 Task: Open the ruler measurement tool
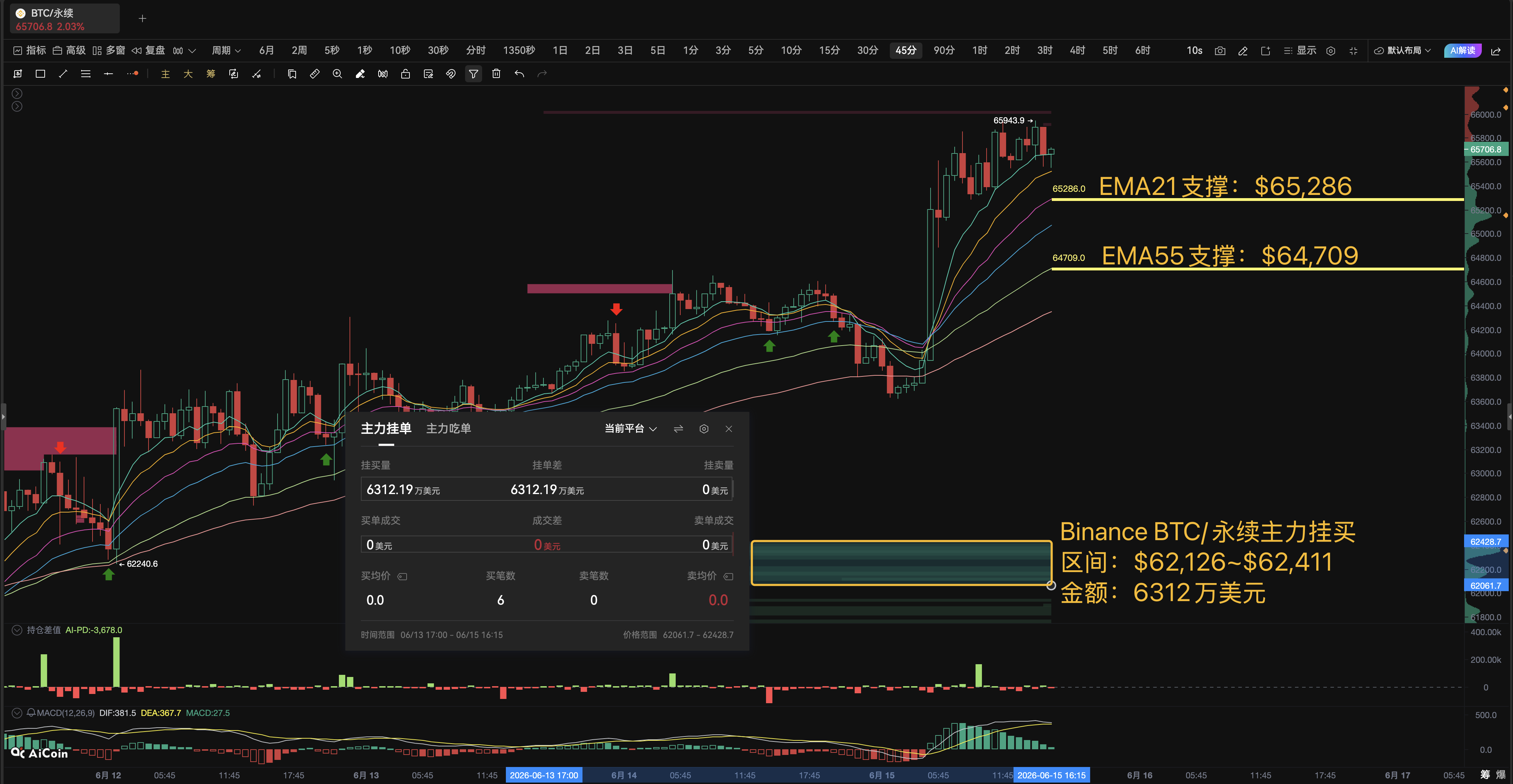[315, 74]
